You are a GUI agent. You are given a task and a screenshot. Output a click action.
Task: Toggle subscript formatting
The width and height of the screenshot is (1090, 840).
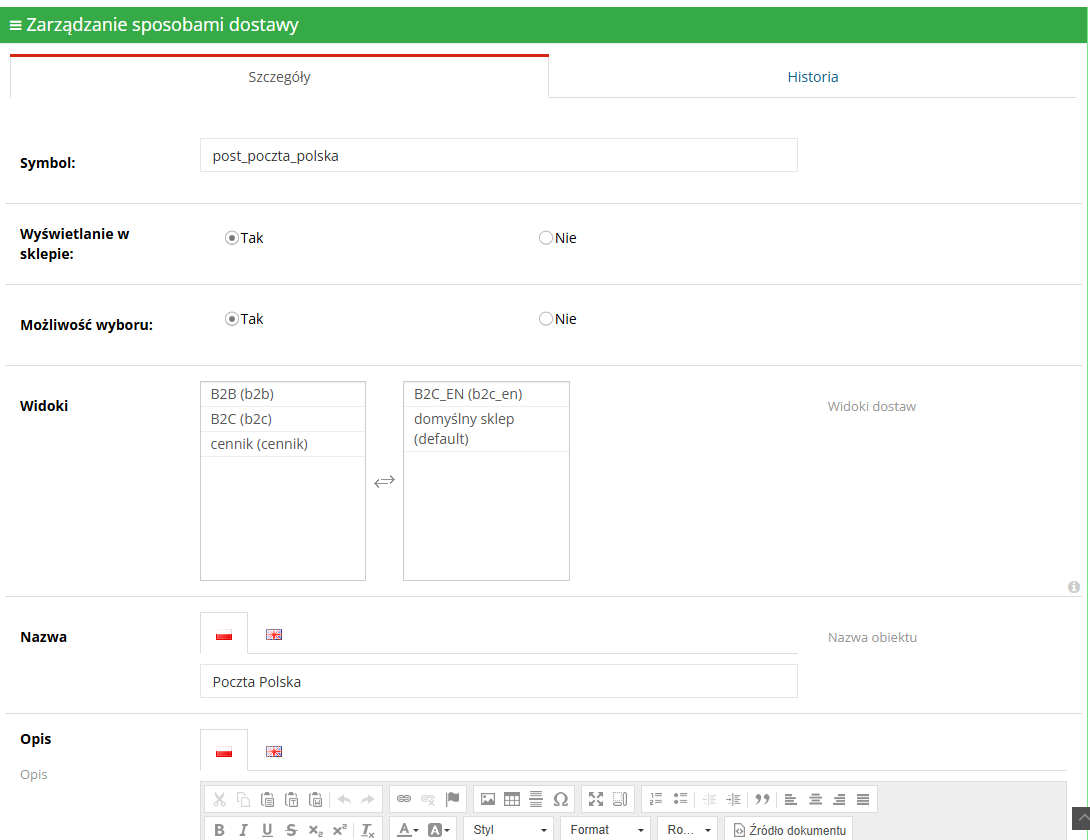[316, 830]
